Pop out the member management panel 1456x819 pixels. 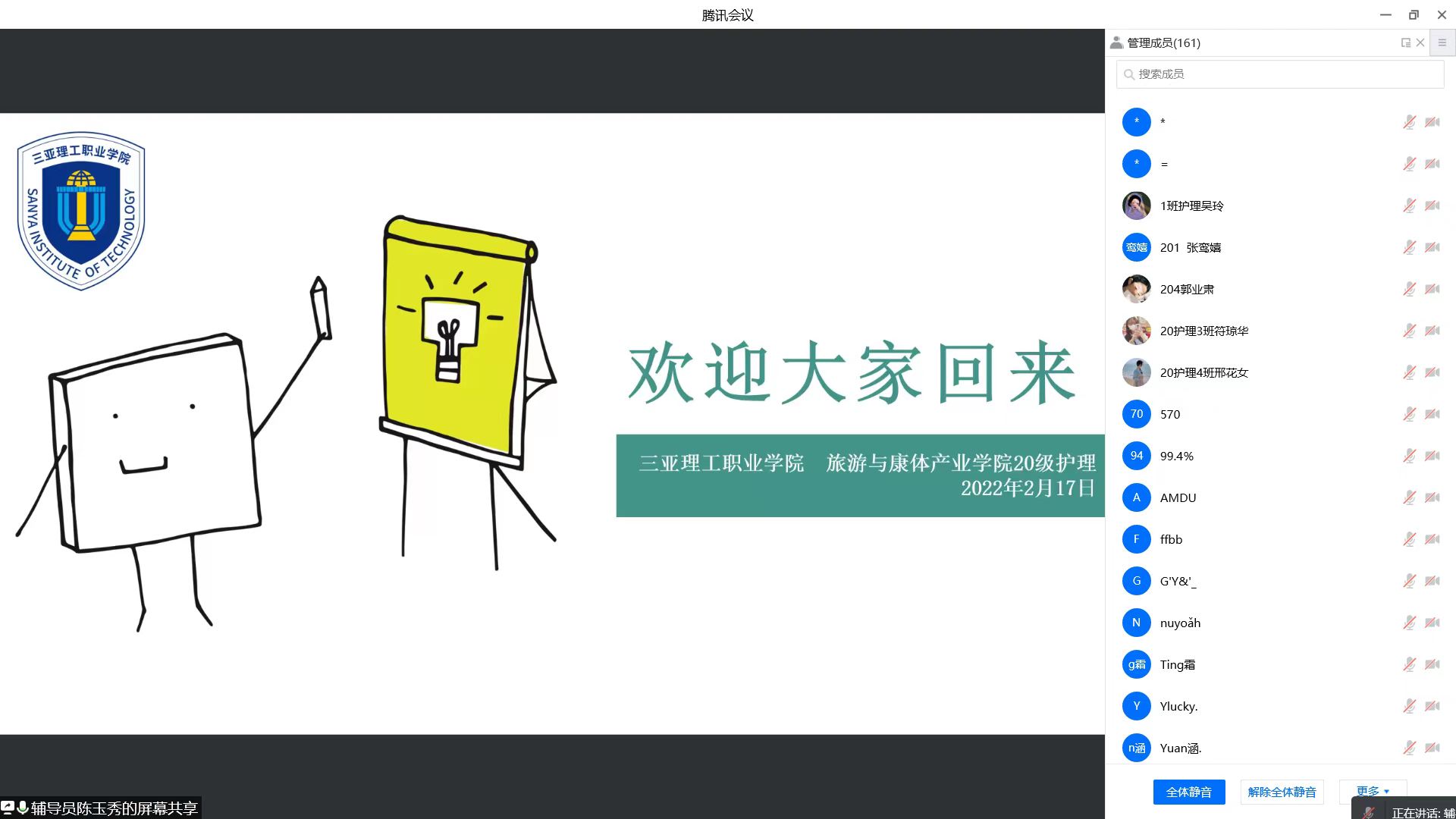(1405, 43)
